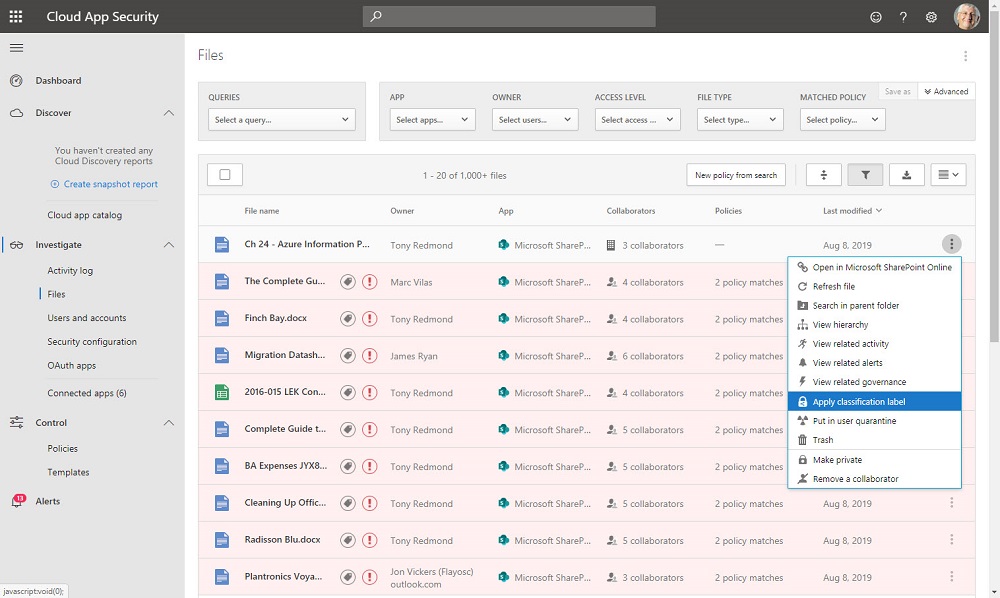Open the File Type dropdown
This screenshot has width=1000, height=598.
[740, 120]
